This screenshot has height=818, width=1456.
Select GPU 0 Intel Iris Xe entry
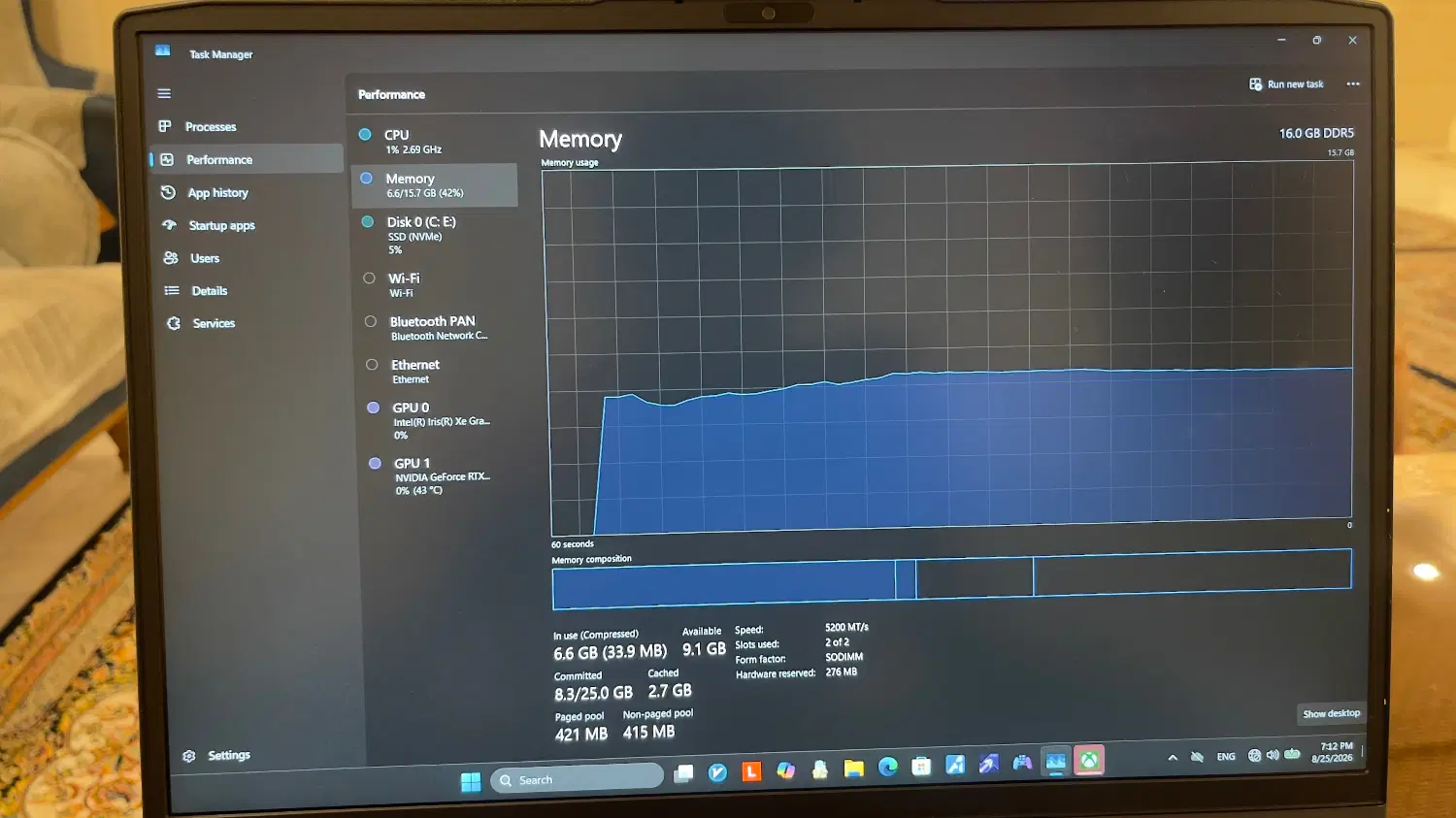[440, 421]
